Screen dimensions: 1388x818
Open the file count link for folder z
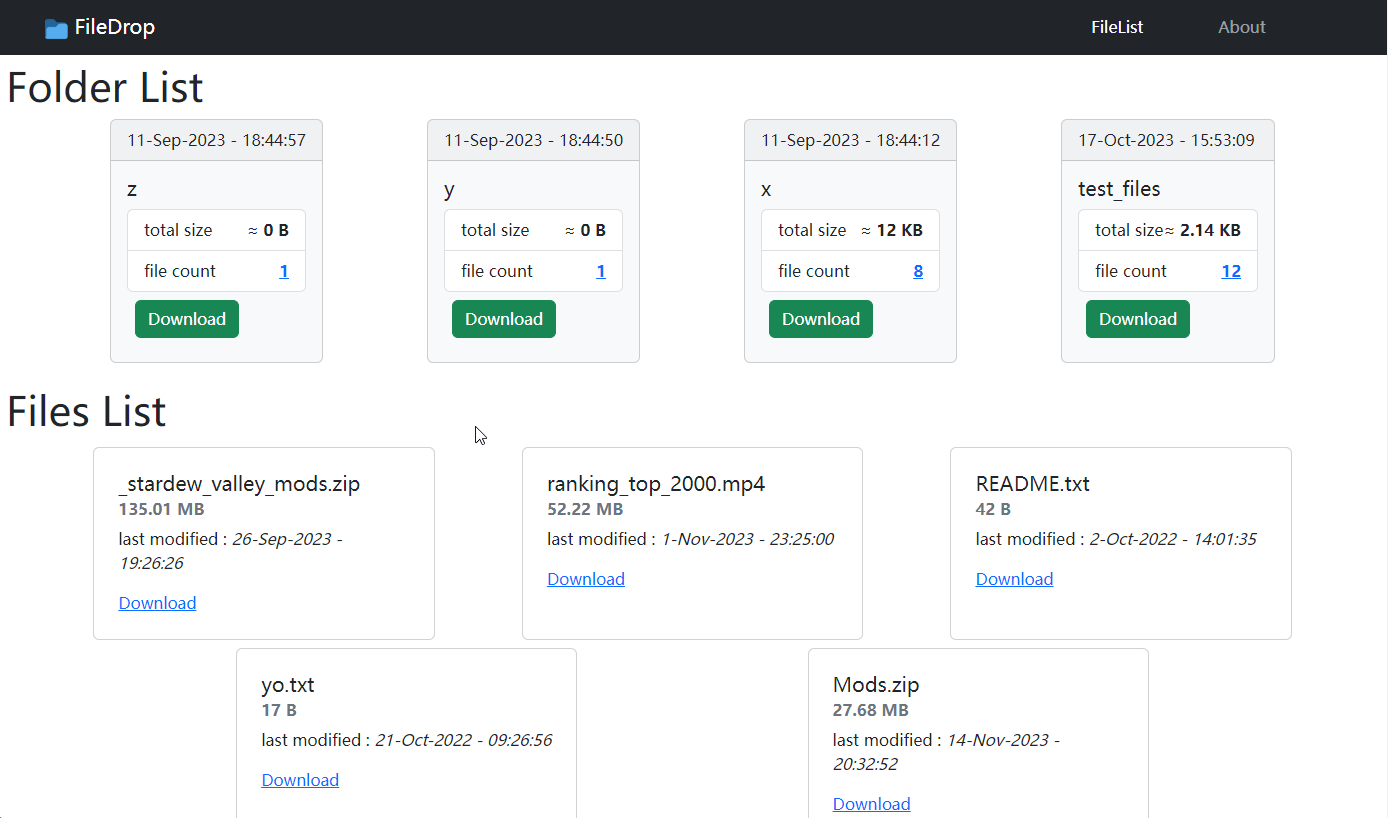coord(283,271)
